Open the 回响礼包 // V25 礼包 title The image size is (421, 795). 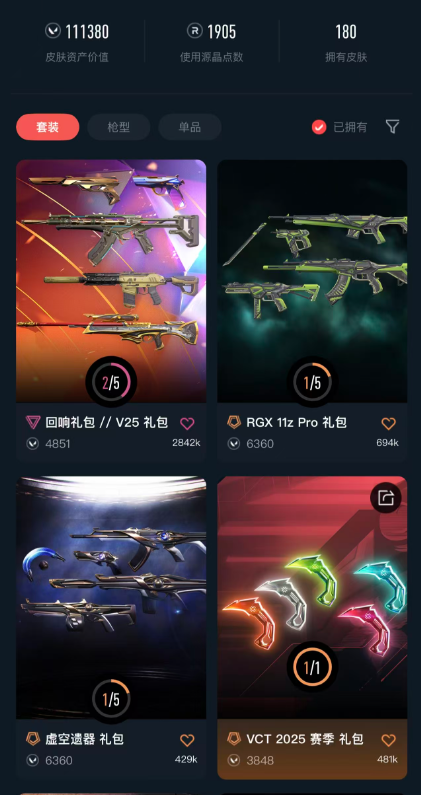tap(107, 423)
